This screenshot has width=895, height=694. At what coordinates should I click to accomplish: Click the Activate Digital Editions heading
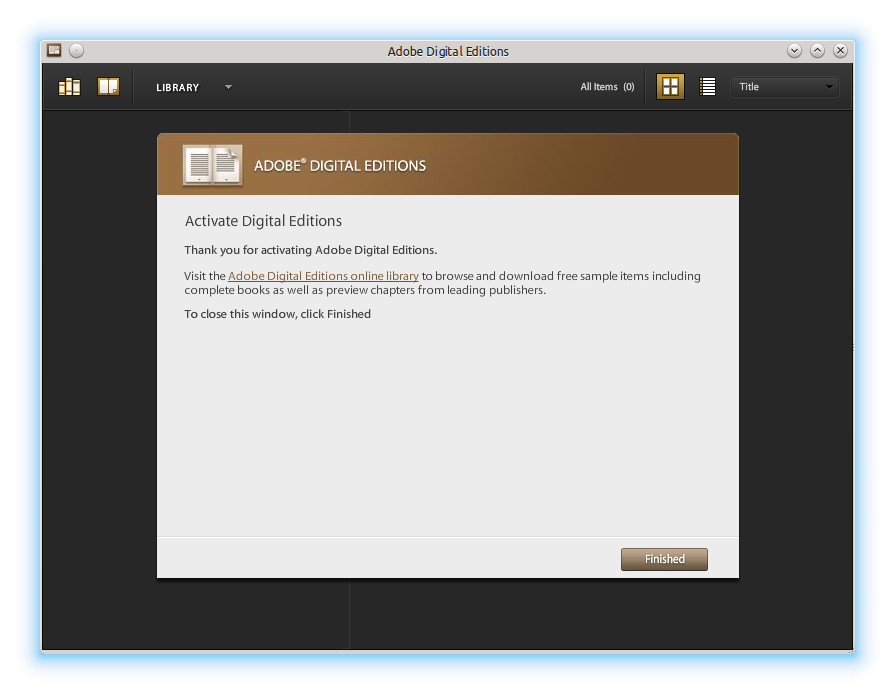click(x=263, y=221)
